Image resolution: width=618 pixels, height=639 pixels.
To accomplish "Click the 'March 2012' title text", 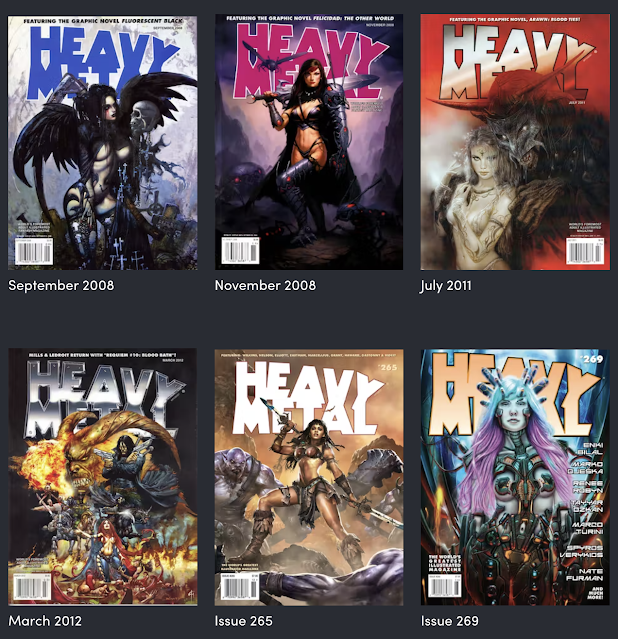I will click(x=45, y=621).
